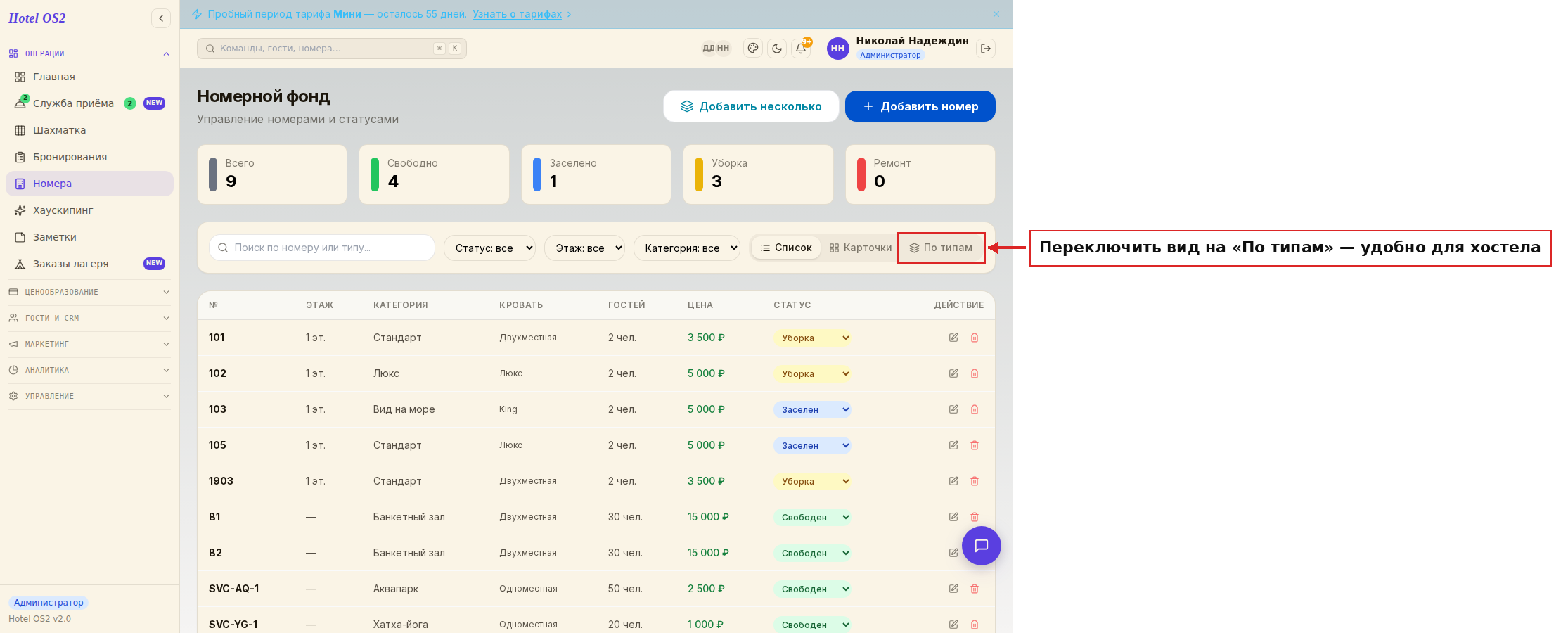This screenshot has width=1568, height=633.
Task: Change status dropdown of room B1
Action: pyautogui.click(x=812, y=517)
